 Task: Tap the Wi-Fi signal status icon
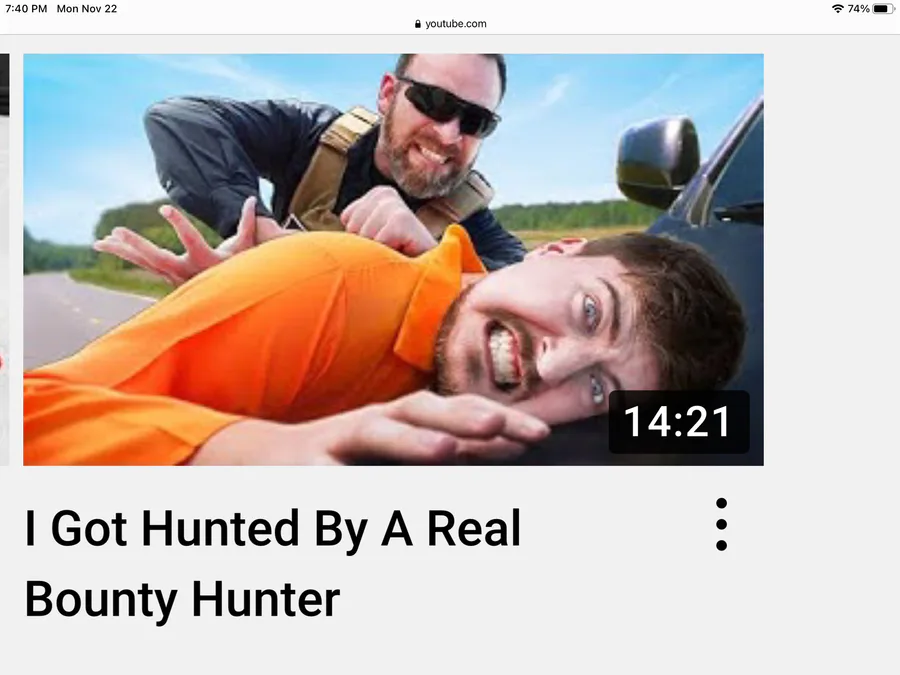tap(837, 9)
